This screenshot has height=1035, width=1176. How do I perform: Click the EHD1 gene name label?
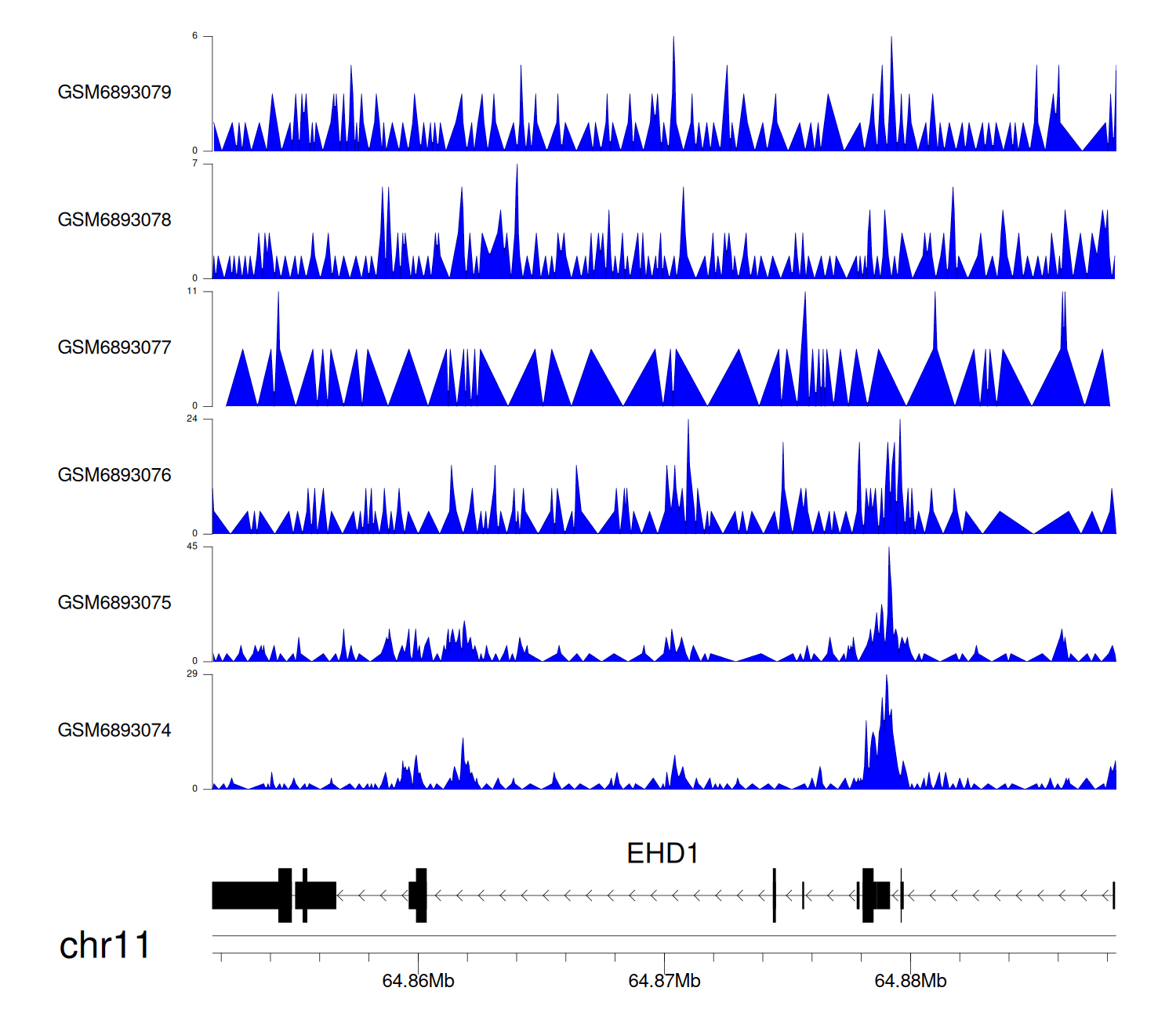pos(662,853)
